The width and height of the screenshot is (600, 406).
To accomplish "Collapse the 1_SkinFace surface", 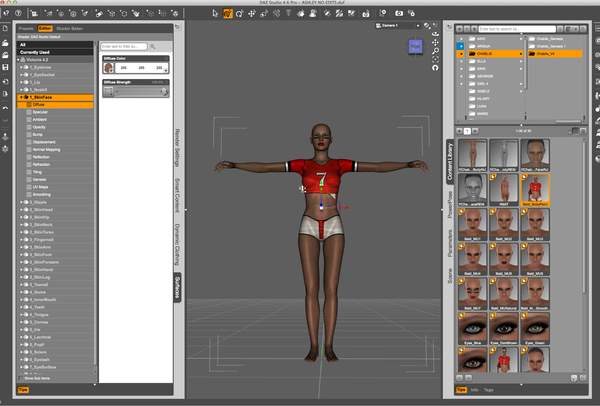I will (21, 97).
